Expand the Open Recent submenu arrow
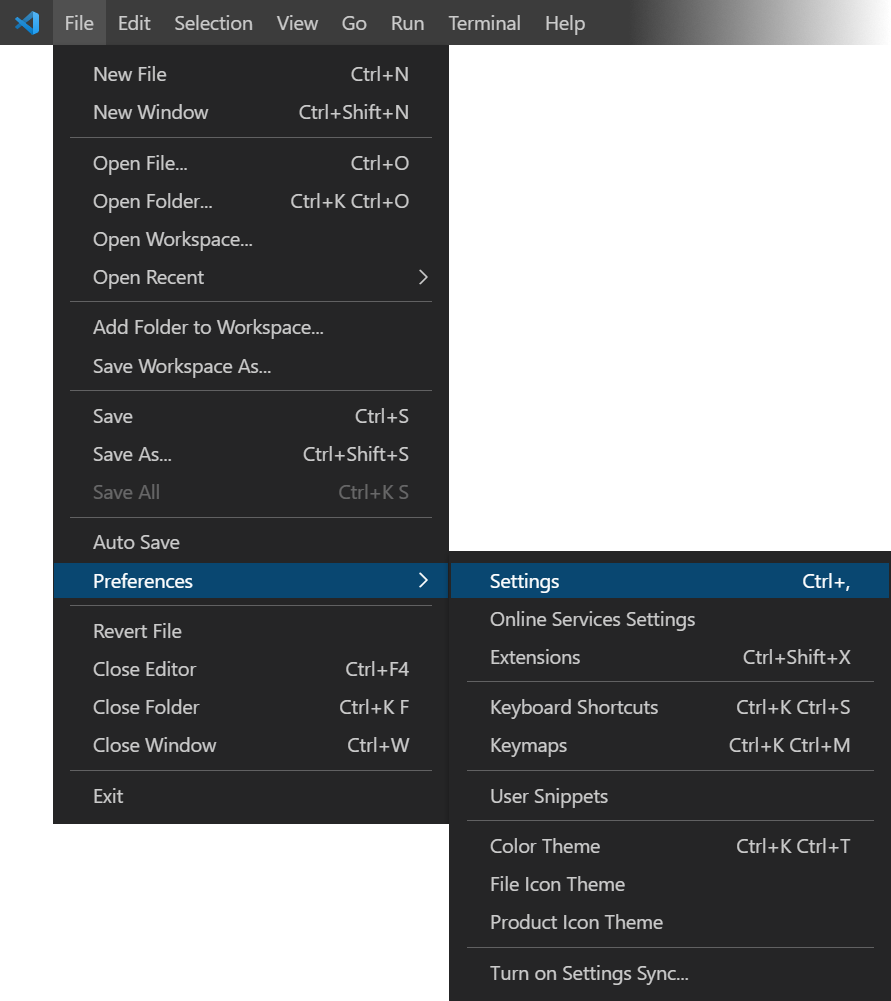Screen dimensions: 891x1001 [x=423, y=277]
